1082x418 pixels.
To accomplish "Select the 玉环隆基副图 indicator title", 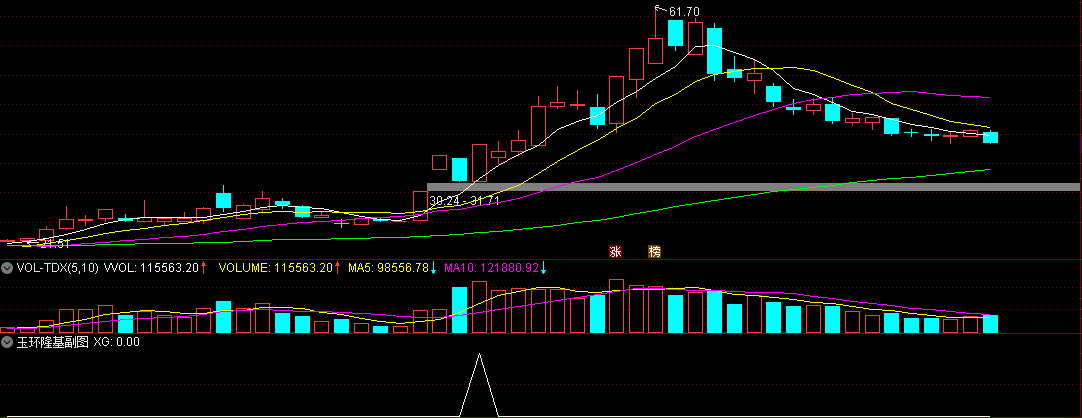I will click(53, 341).
